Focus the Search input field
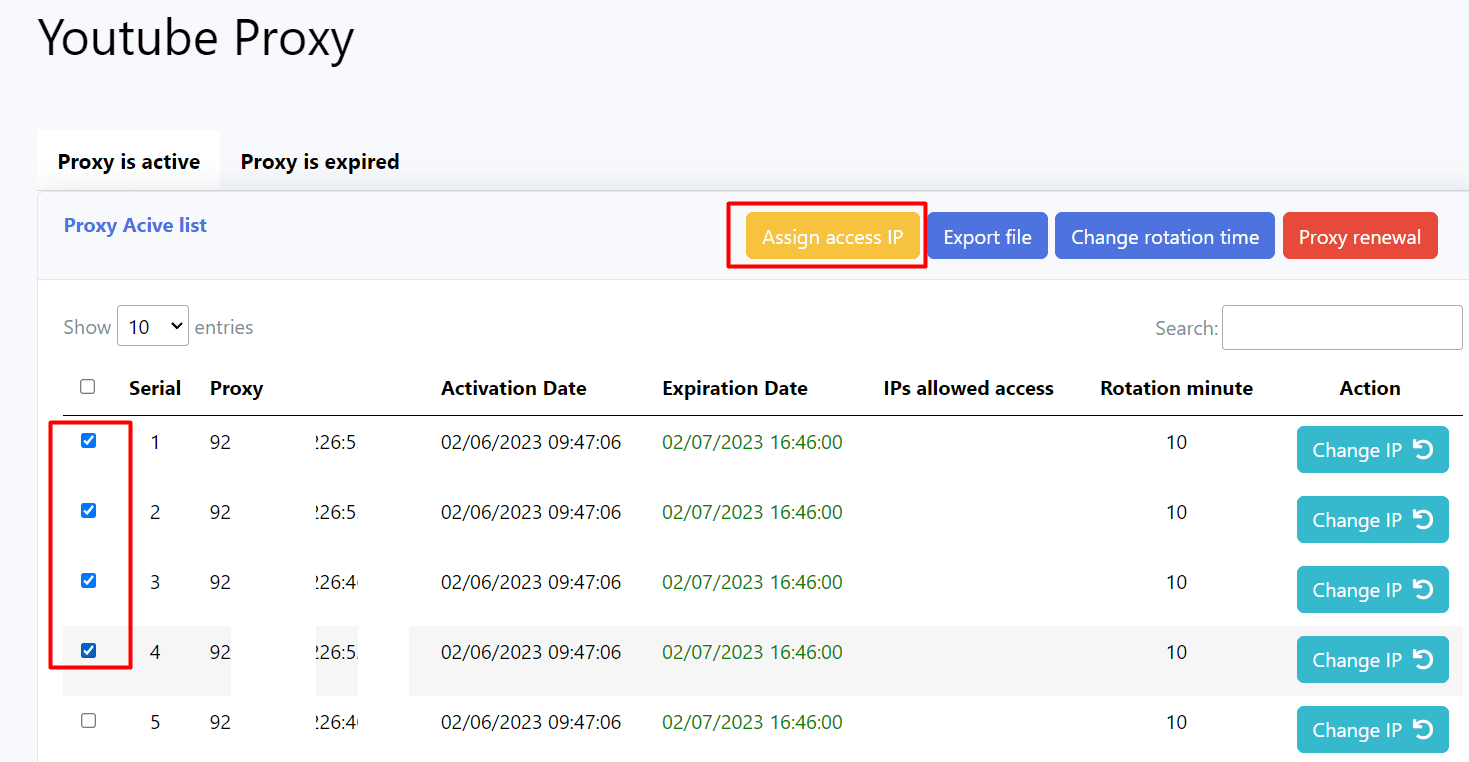The width and height of the screenshot is (1469, 762). tap(1341, 328)
